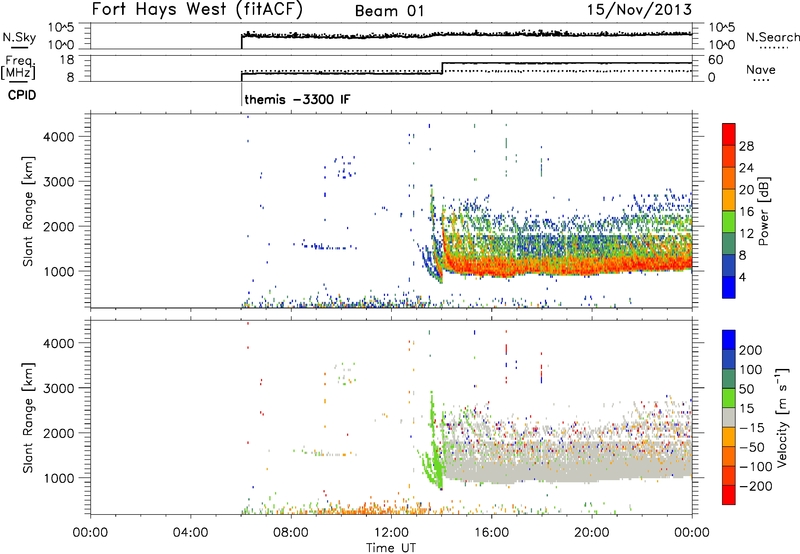Image resolution: width=800 pixels, height=554 pixels.
Task: Click the date '15/Nov/2013'
Action: pos(639,9)
